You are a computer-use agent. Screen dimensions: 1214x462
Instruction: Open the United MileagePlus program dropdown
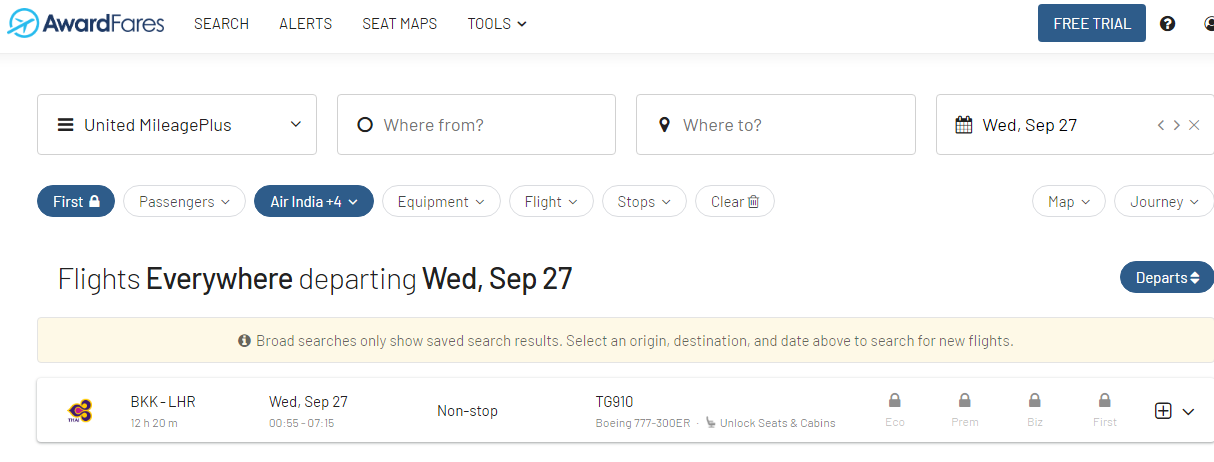click(x=177, y=125)
